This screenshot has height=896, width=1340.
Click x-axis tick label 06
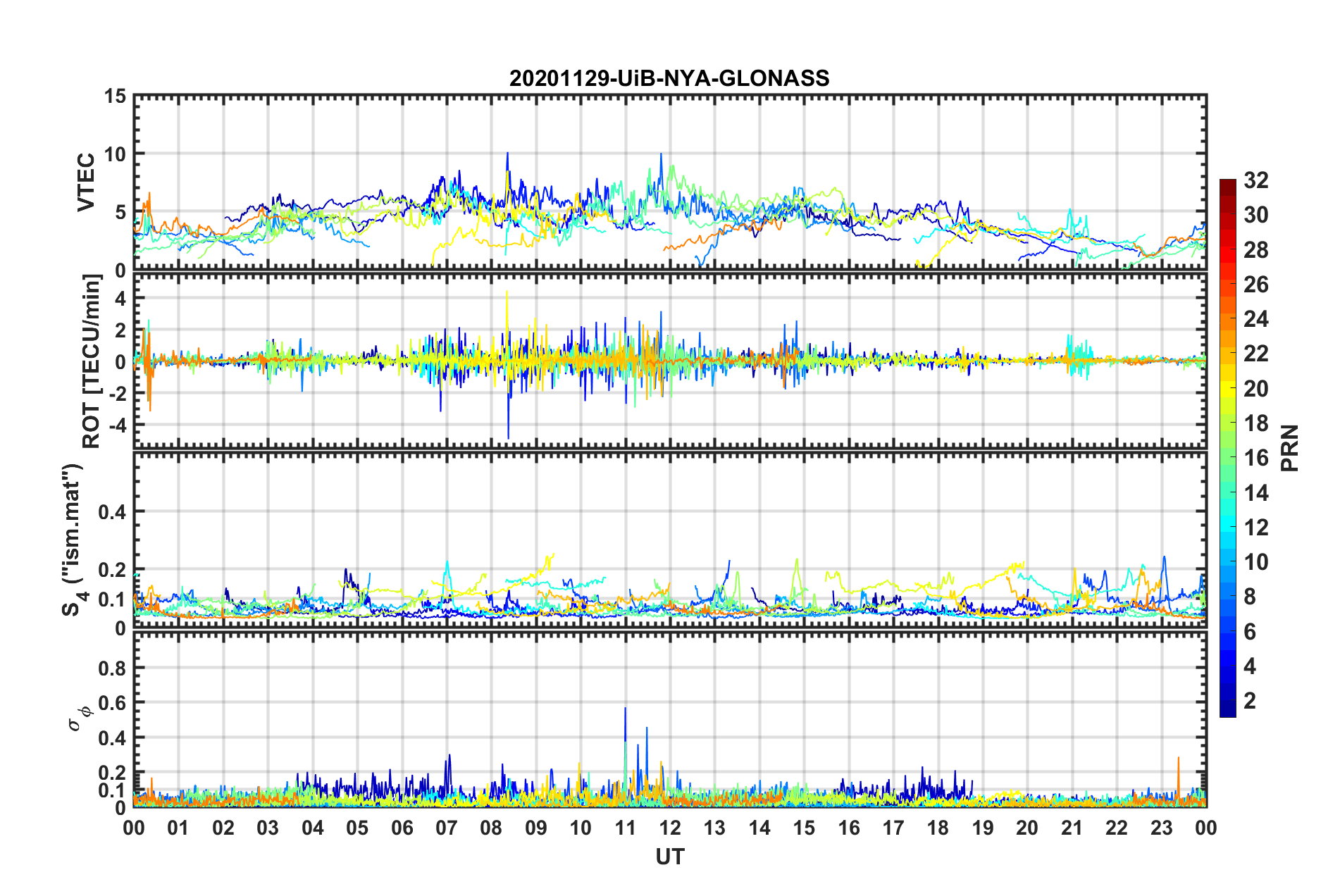click(402, 828)
